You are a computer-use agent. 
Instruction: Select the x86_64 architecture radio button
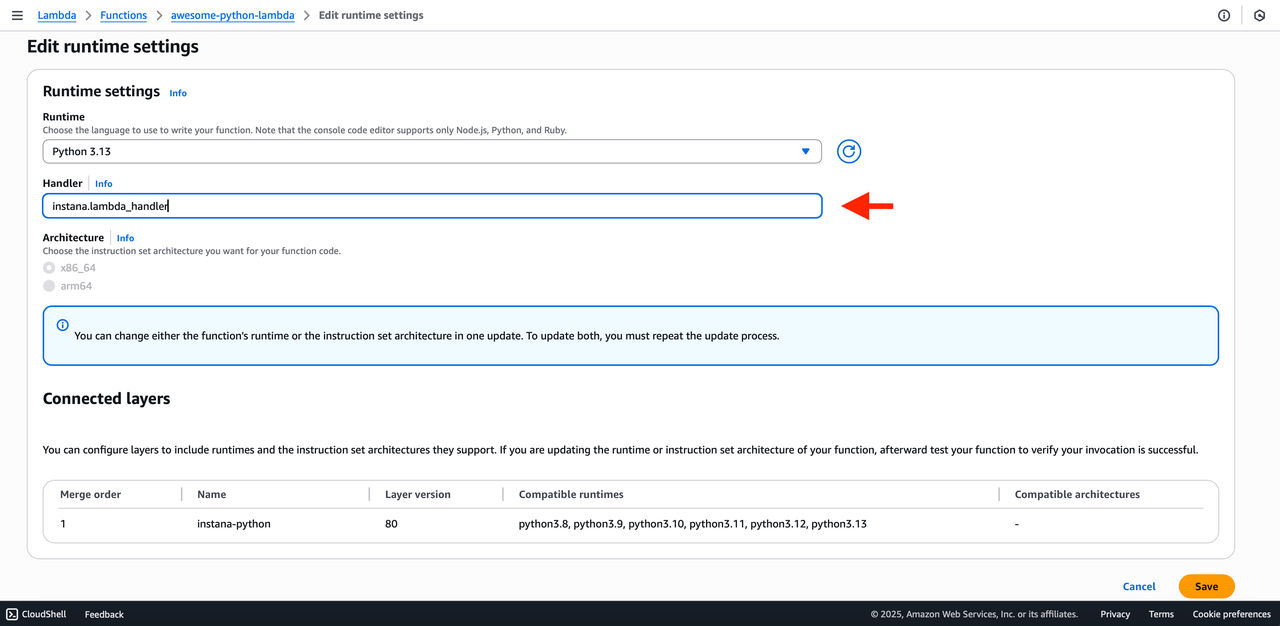(49, 268)
